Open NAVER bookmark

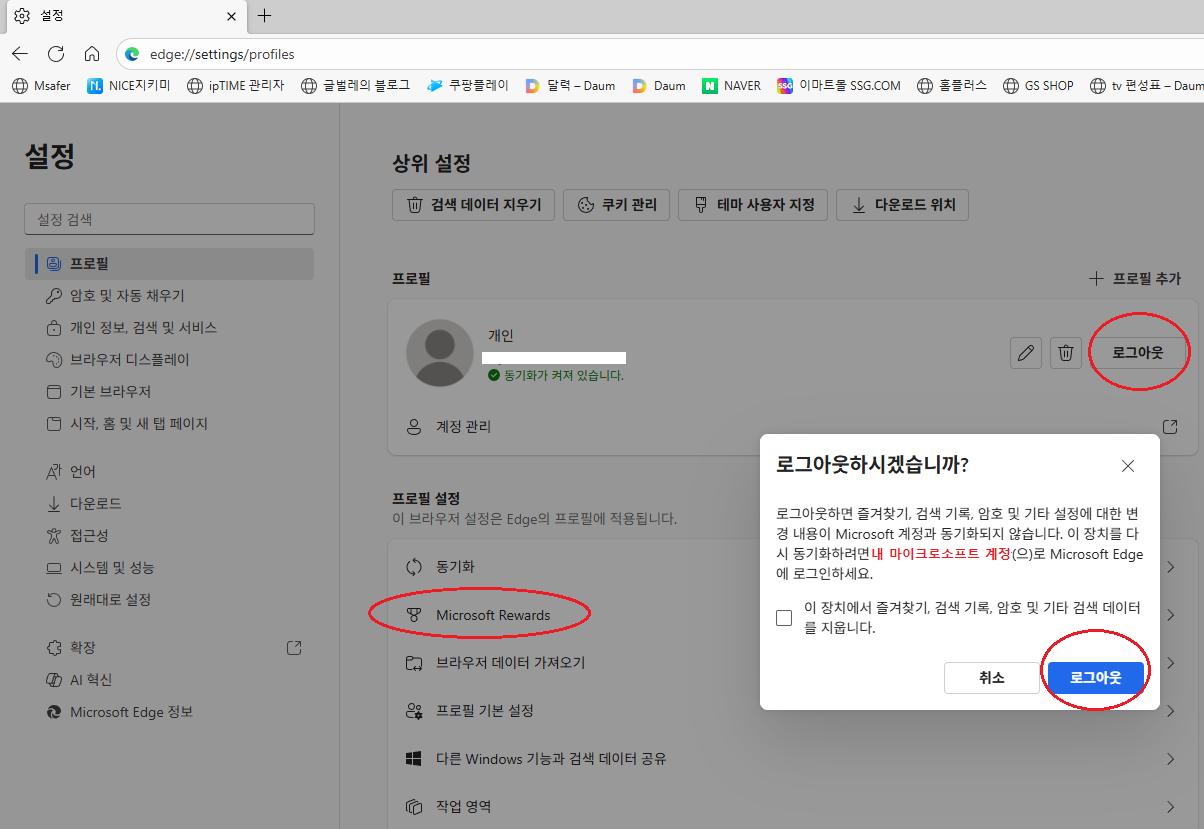pos(731,86)
